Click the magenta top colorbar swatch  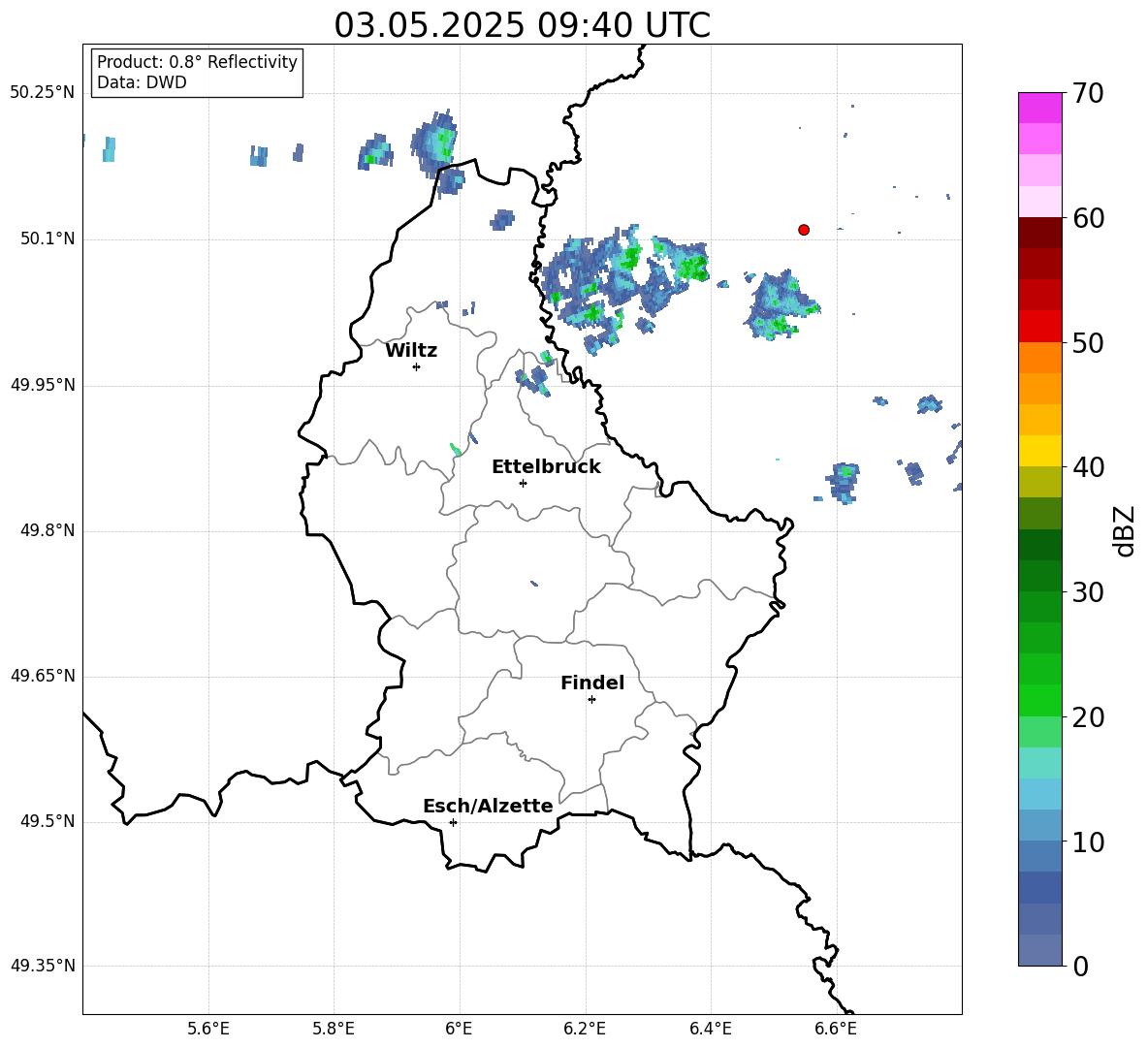pos(1039,108)
